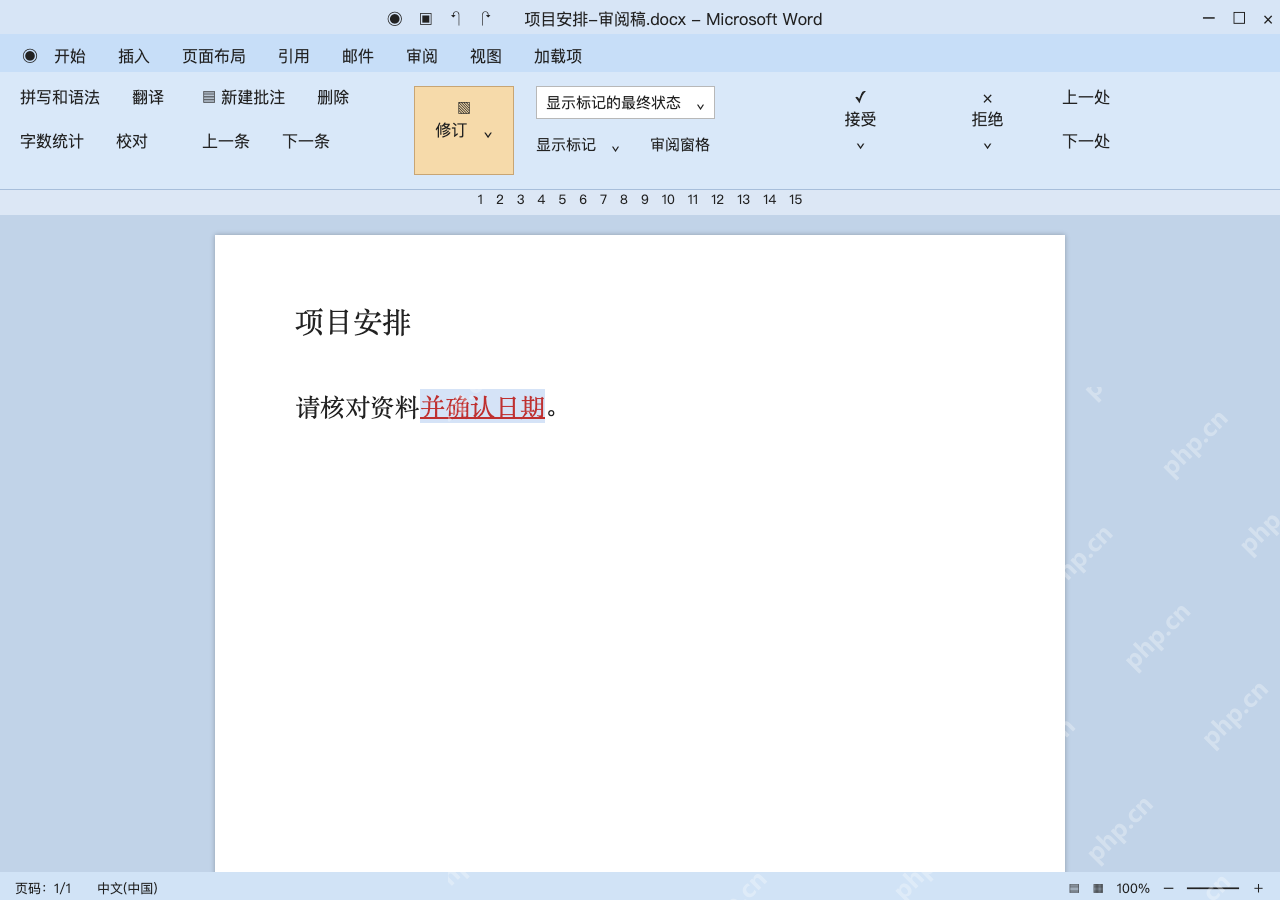Viewport: 1280px width, 900px height.
Task: Click the checkmark icon above 接受
Action: (860, 97)
